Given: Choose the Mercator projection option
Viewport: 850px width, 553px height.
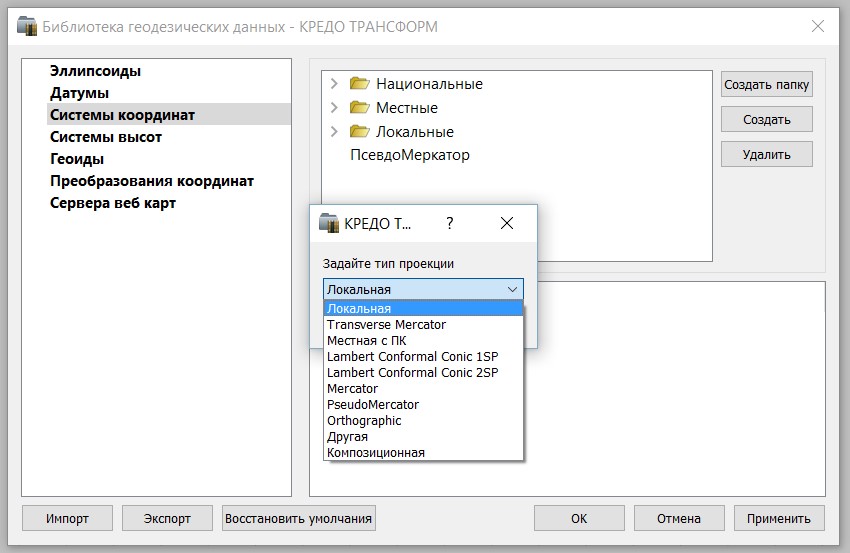Looking at the screenshot, I should click(x=423, y=389).
